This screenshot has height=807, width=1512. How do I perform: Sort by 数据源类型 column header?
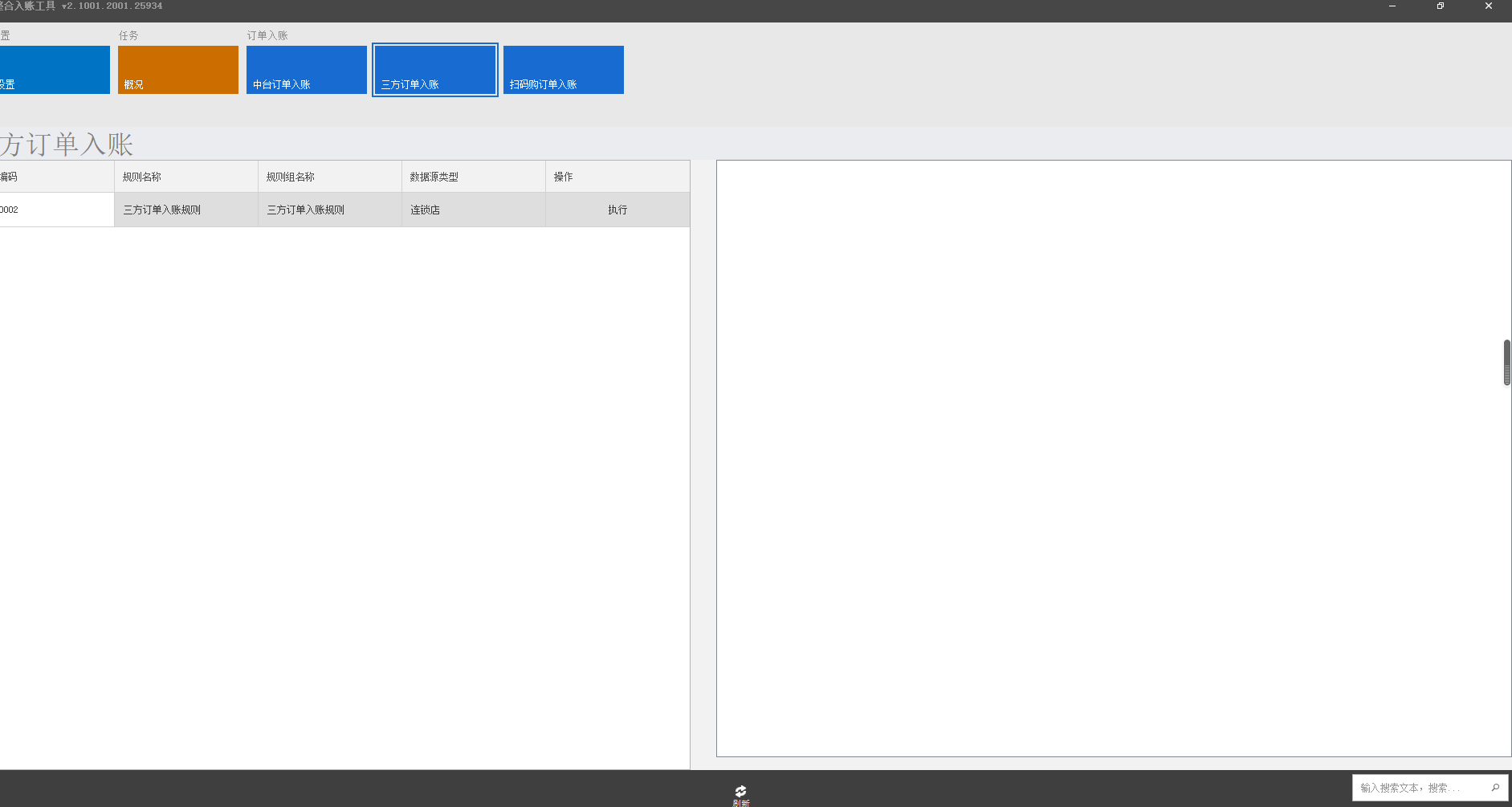(x=474, y=177)
